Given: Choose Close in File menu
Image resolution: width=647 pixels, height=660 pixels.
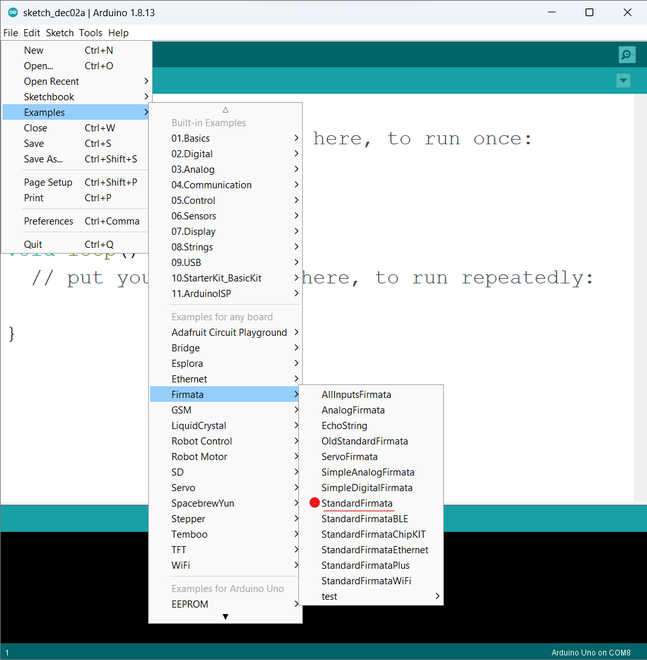Looking at the screenshot, I should click(x=76, y=128).
